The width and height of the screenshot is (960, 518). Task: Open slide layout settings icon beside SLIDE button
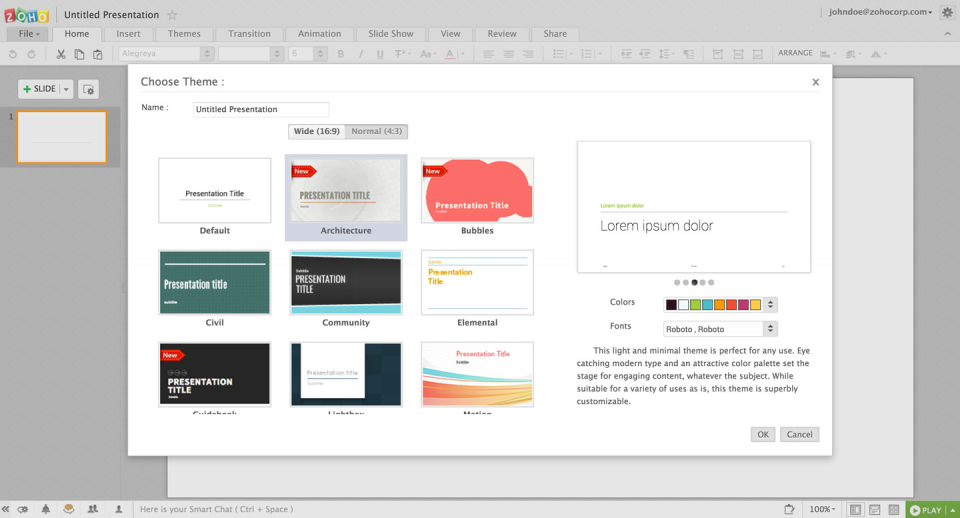(x=88, y=89)
